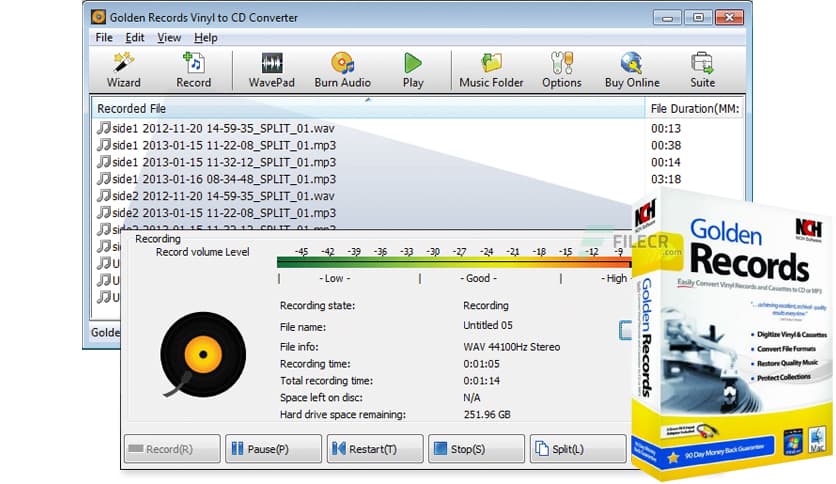836x484 pixels.
Task: Click the green Play toolbar icon
Action: point(413,70)
